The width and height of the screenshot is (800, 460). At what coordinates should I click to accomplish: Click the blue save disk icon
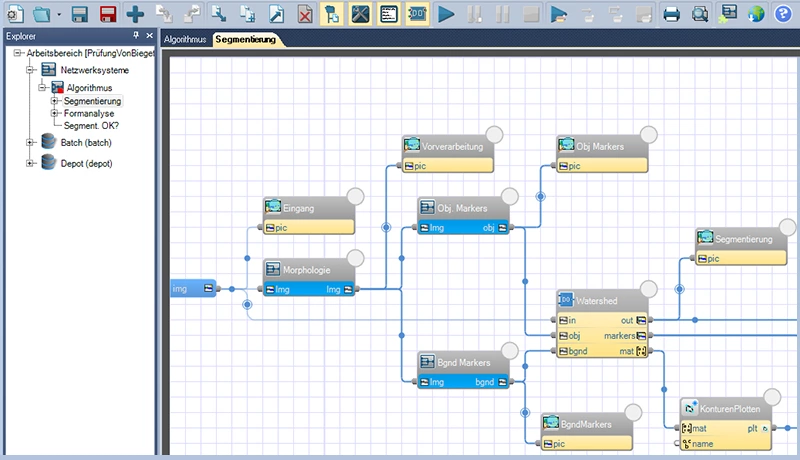click(79, 14)
